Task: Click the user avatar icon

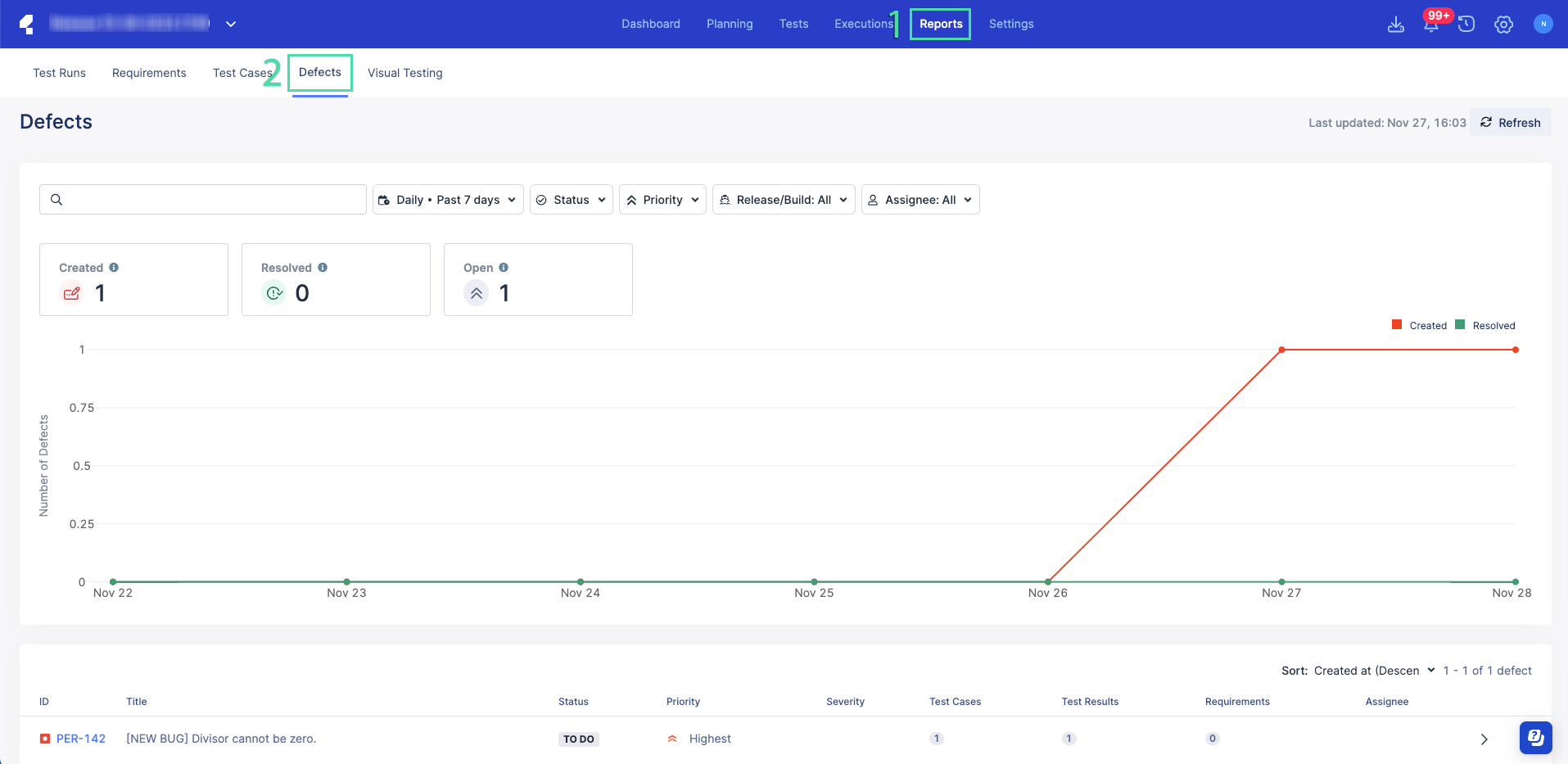Action: pyautogui.click(x=1543, y=25)
